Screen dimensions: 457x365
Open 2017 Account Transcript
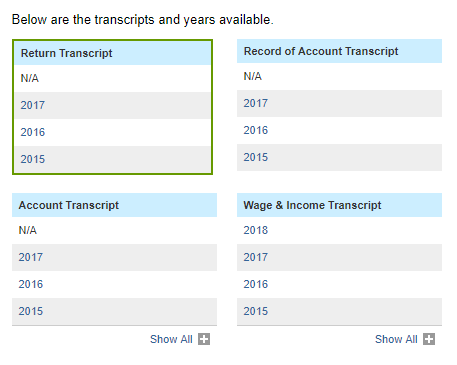(x=31, y=257)
